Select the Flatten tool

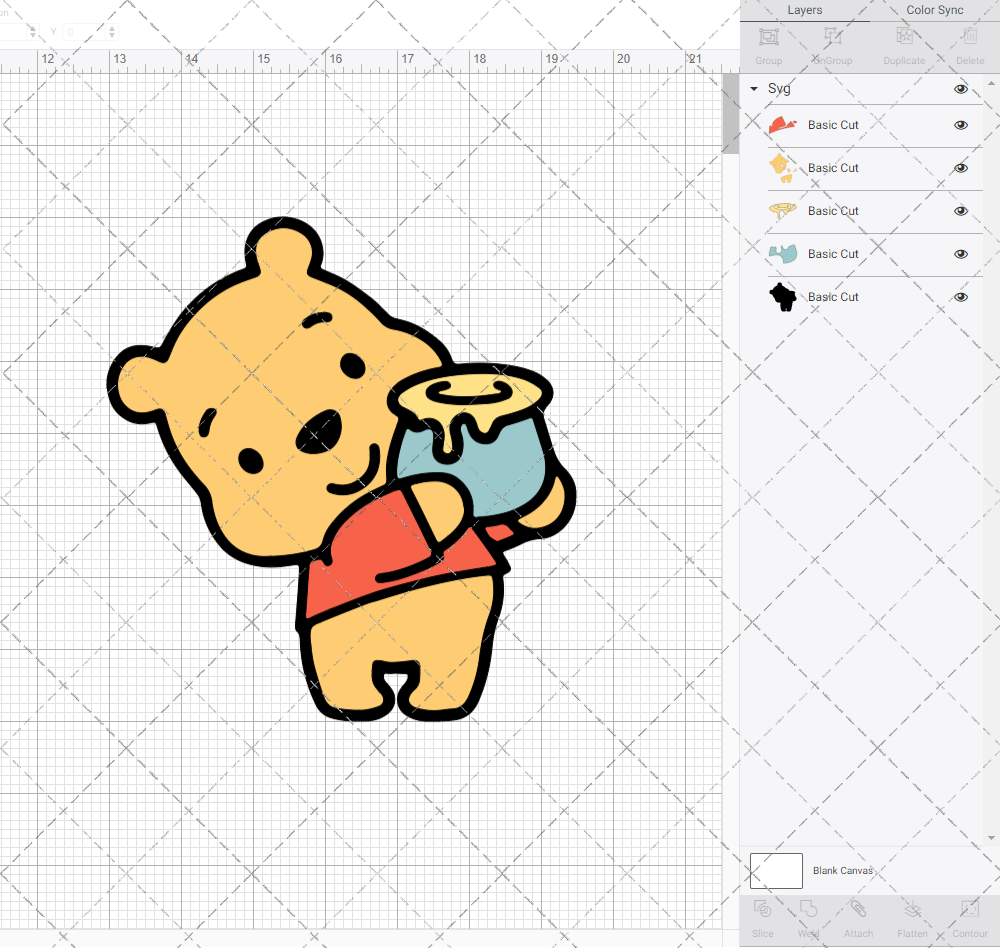[913, 908]
